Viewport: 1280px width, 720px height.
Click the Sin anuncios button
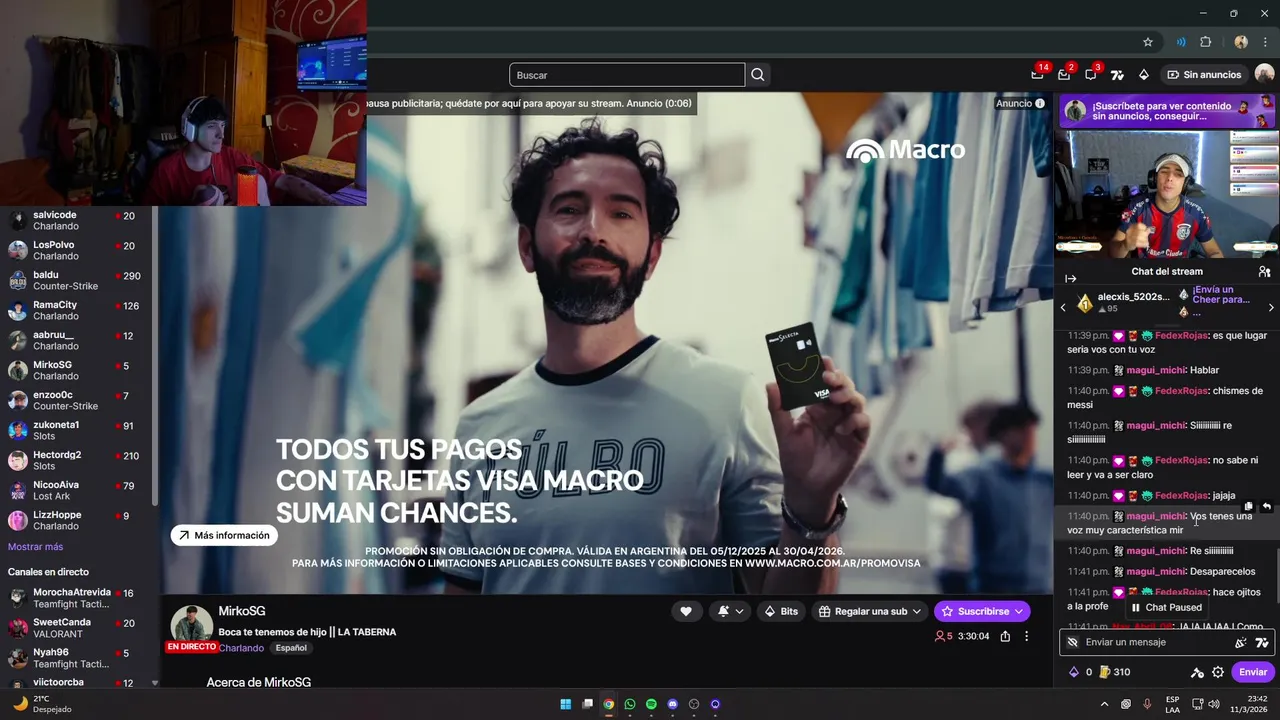tap(1204, 75)
